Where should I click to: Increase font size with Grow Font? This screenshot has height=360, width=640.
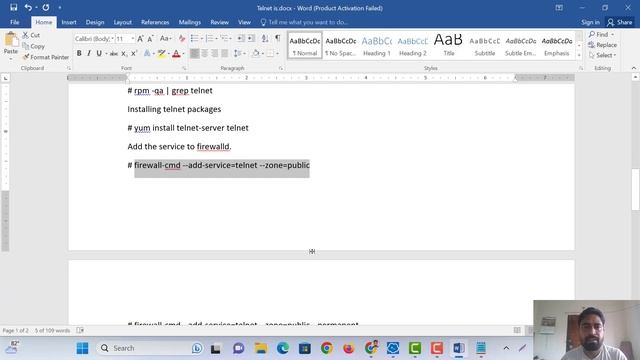pos(140,39)
